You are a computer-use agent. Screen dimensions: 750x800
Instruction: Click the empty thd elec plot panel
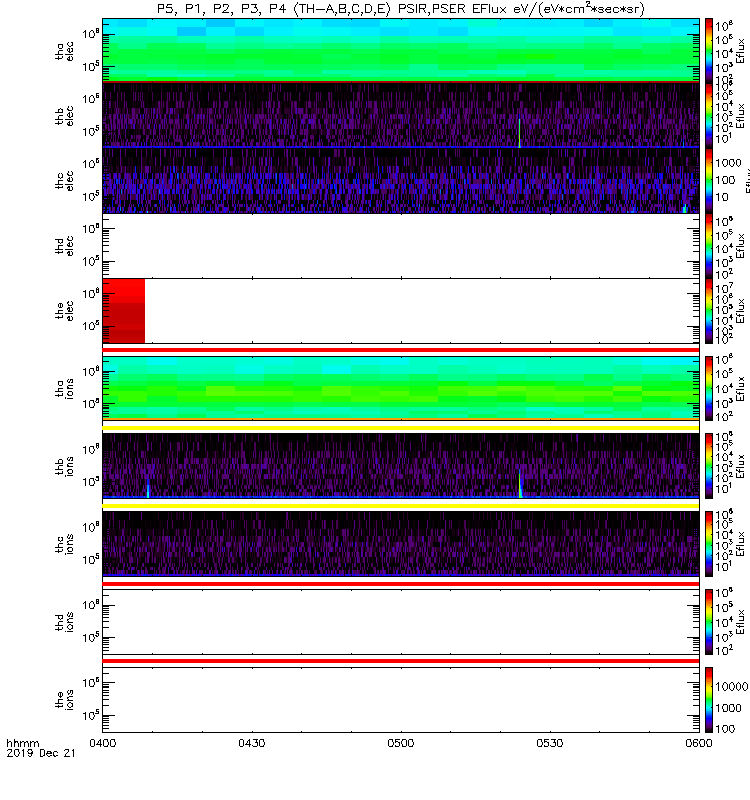[401, 245]
